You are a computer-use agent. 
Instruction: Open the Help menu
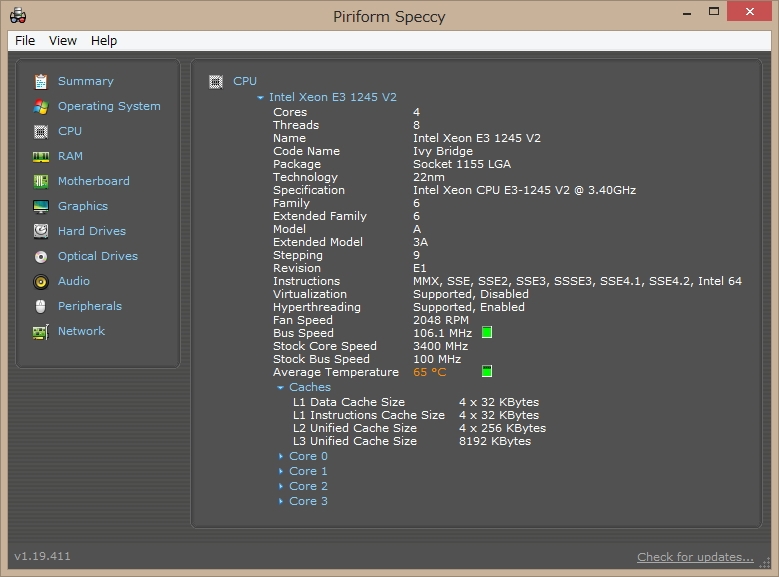click(x=104, y=40)
